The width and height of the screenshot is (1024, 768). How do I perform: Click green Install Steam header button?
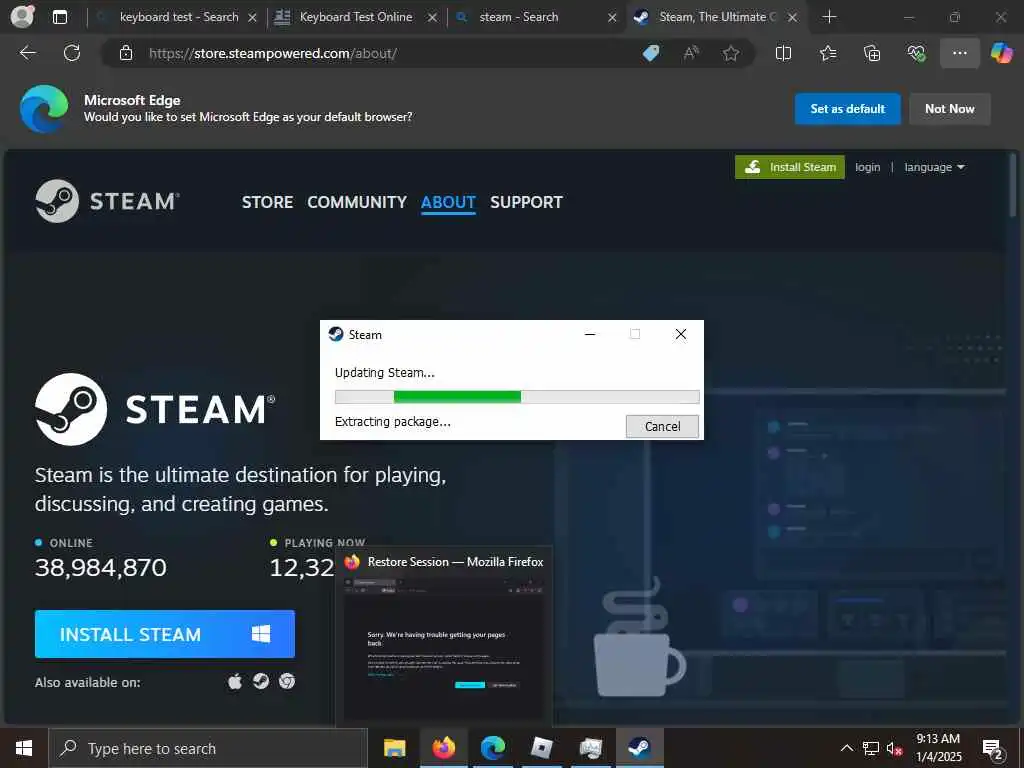[790, 167]
